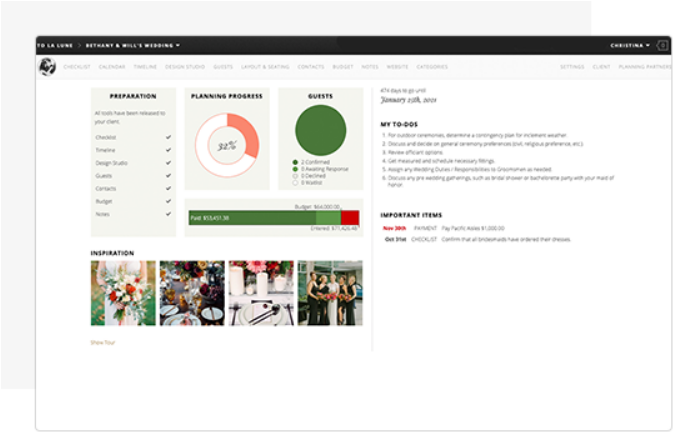
Task: Click the 32% planning progress donut chart
Action: [227, 145]
